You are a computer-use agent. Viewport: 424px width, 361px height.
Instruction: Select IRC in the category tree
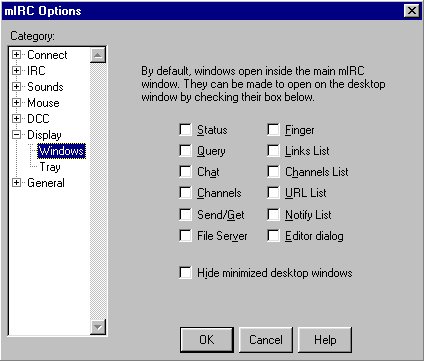tap(36, 71)
